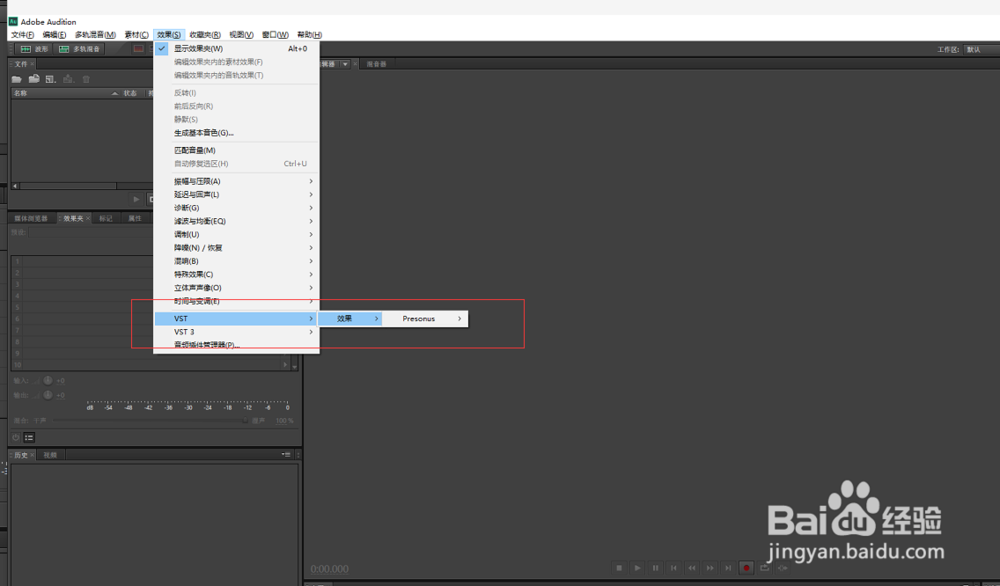Image resolution: width=1000 pixels, height=586 pixels.
Task: Move playhead to previous marker button
Action: point(673,568)
